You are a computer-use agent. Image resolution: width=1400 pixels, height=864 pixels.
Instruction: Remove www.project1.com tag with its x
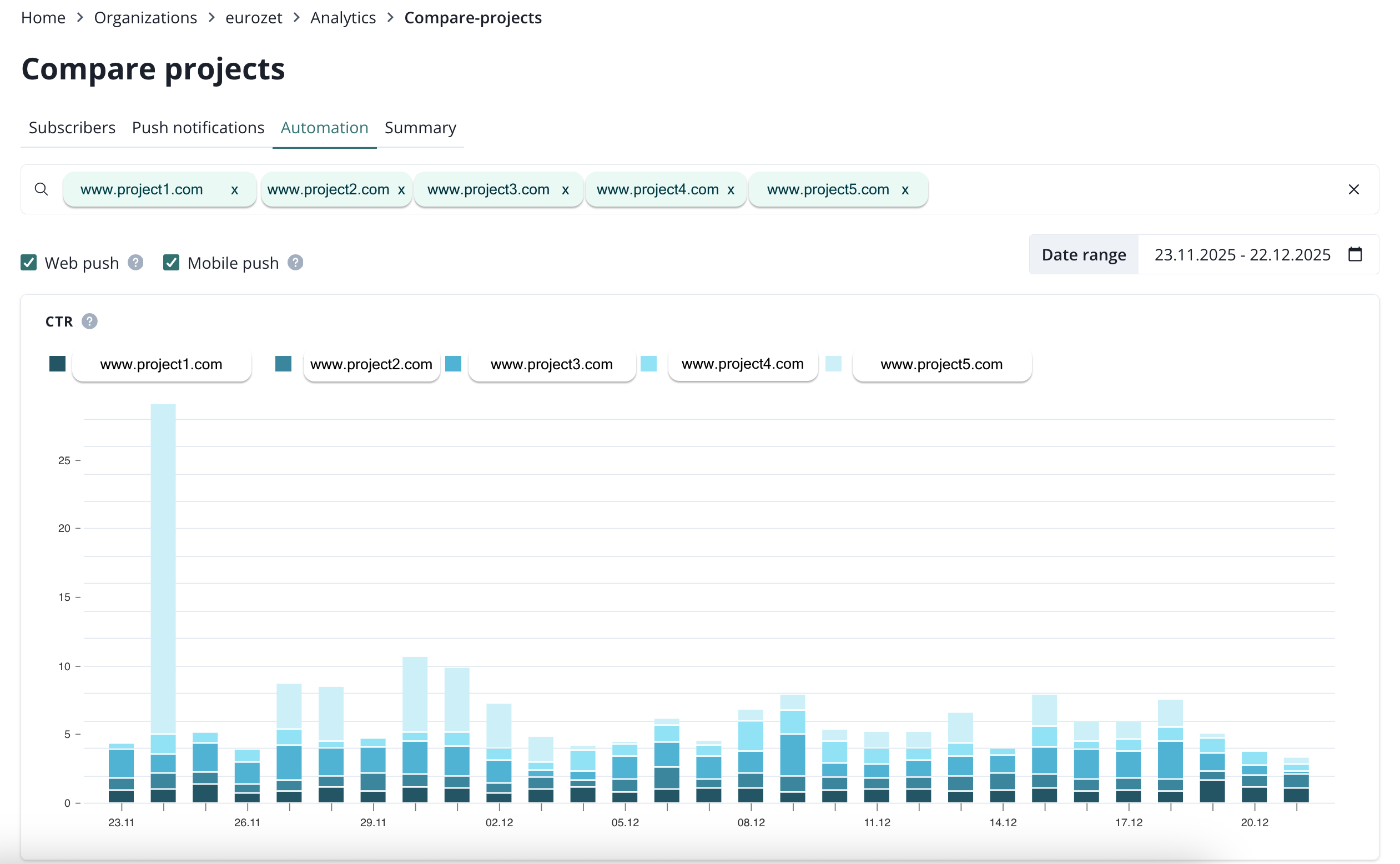point(234,190)
